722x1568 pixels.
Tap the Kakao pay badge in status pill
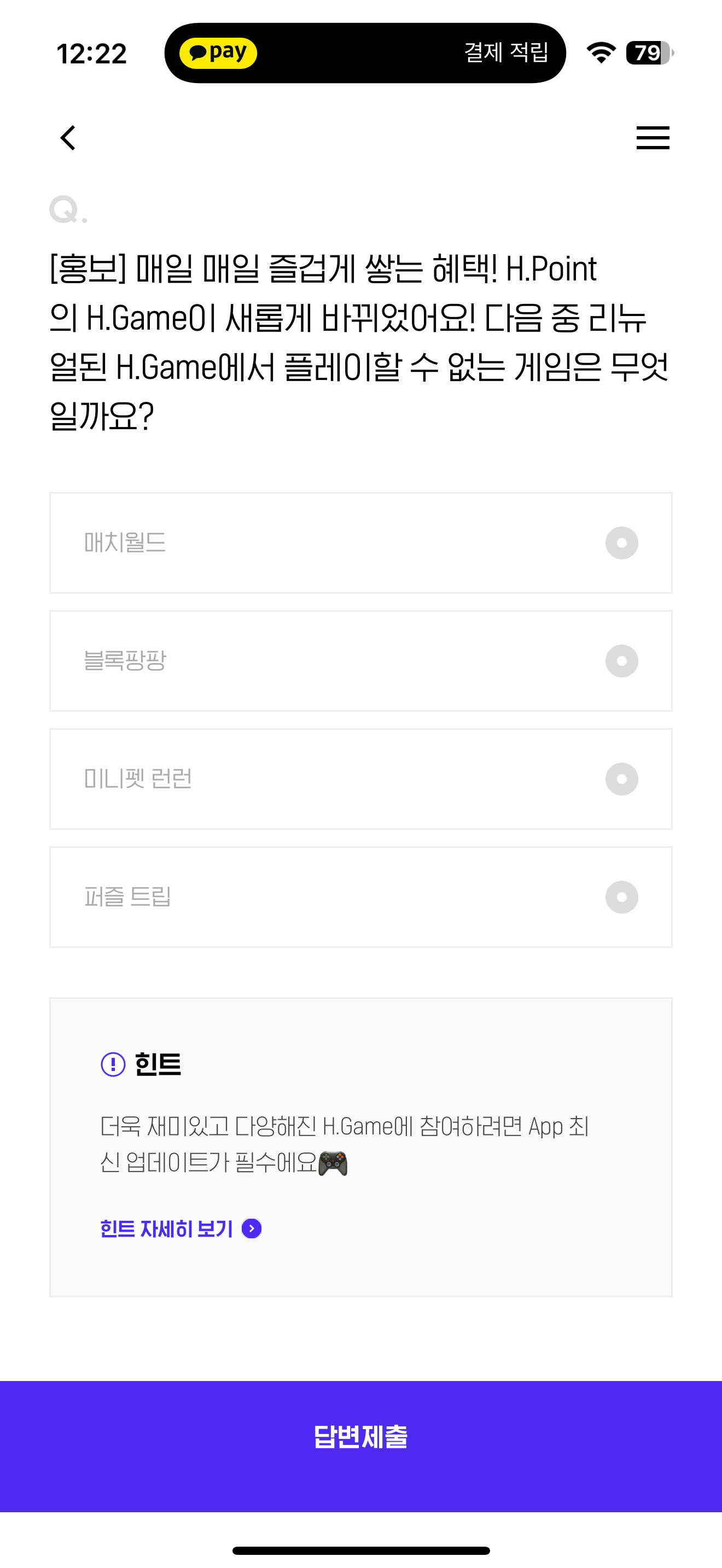[x=218, y=53]
